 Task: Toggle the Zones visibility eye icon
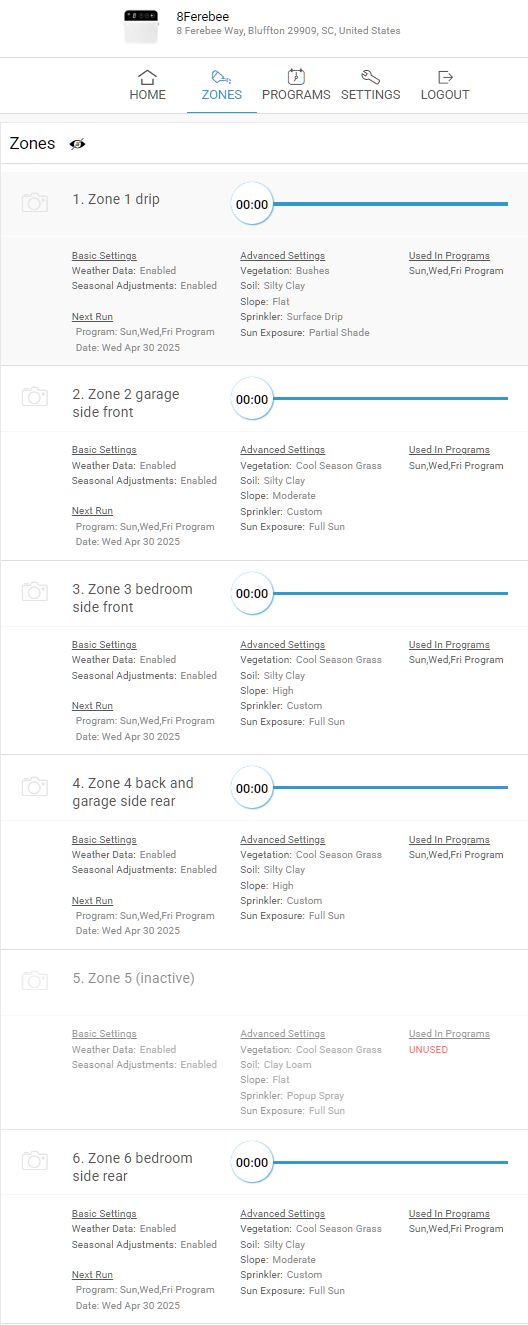point(78,144)
